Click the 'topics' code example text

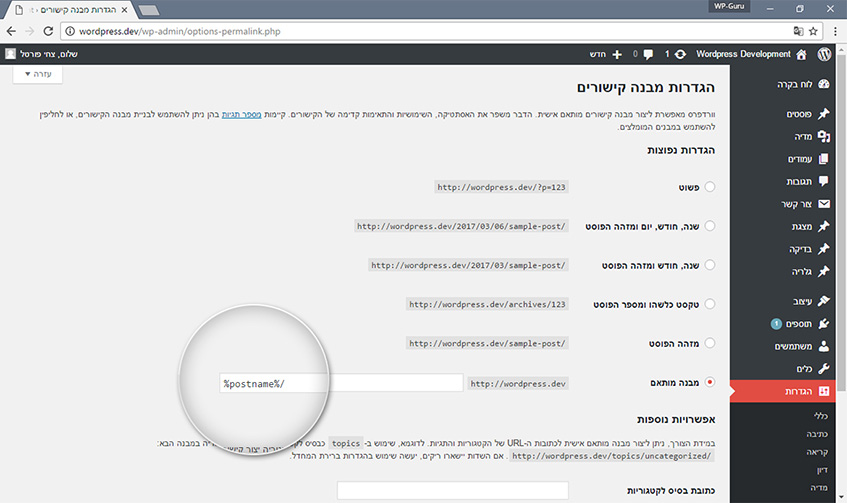(x=346, y=443)
